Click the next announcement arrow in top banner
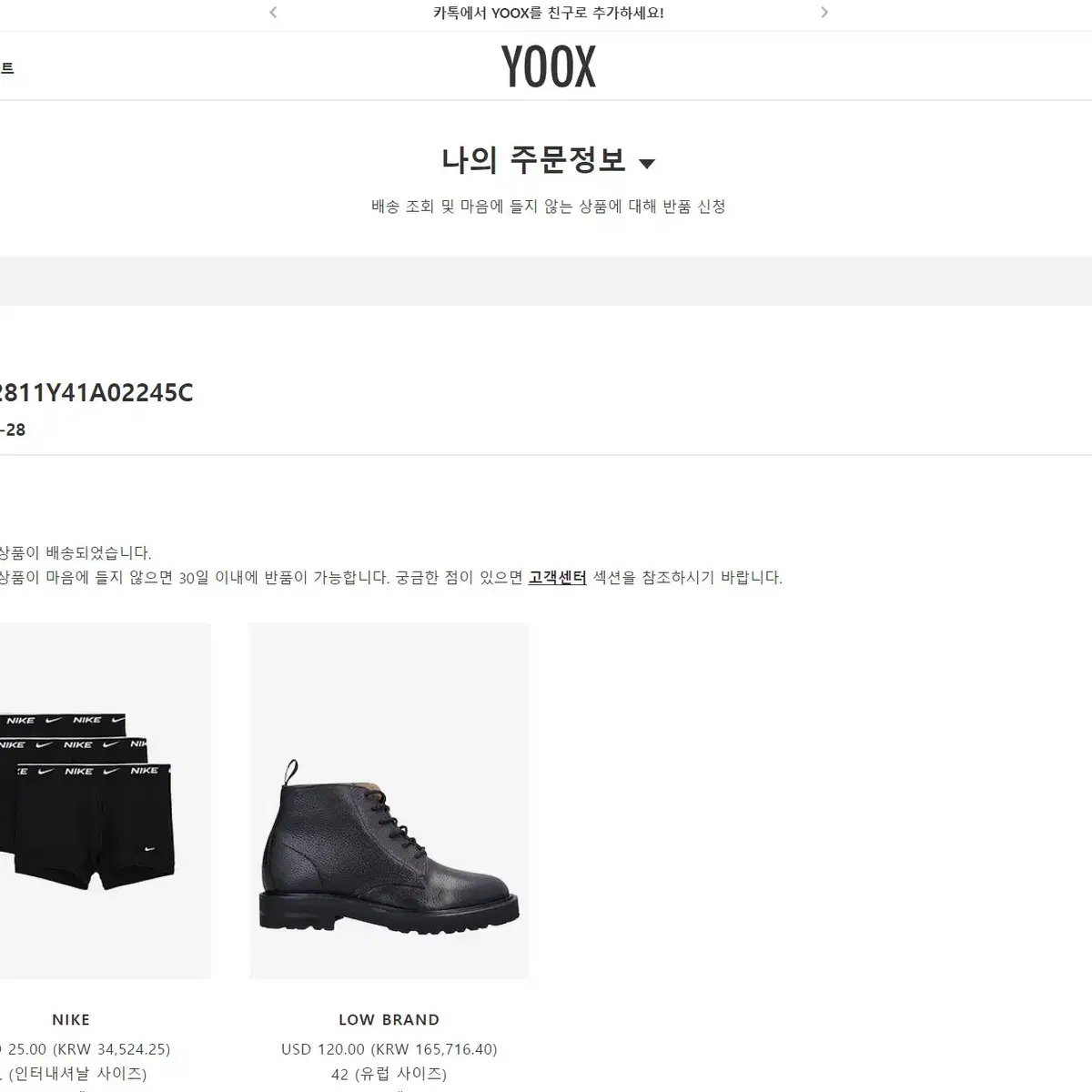This screenshot has height=1092, width=1092. coord(824,13)
